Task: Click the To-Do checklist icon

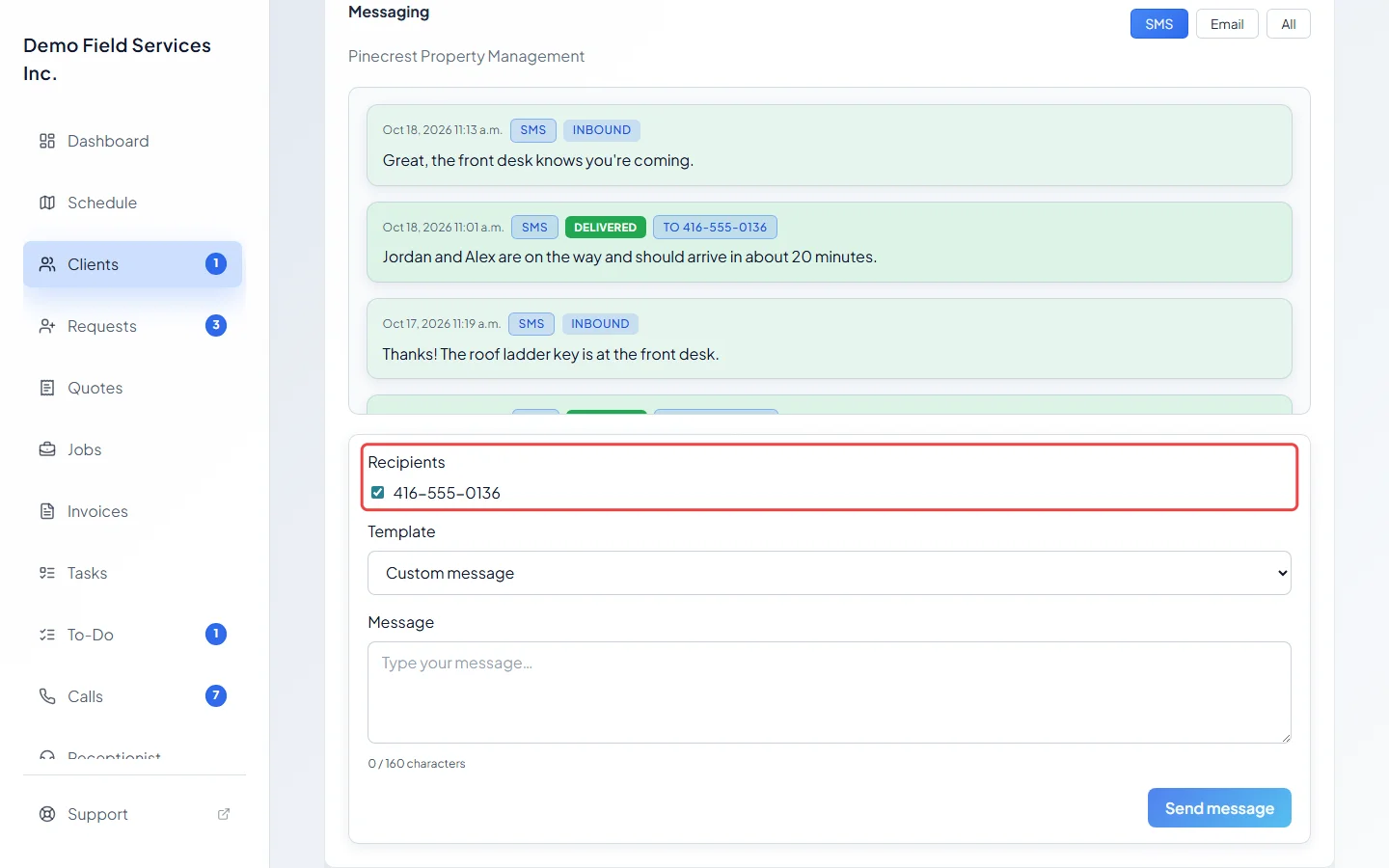Action: [x=47, y=635]
